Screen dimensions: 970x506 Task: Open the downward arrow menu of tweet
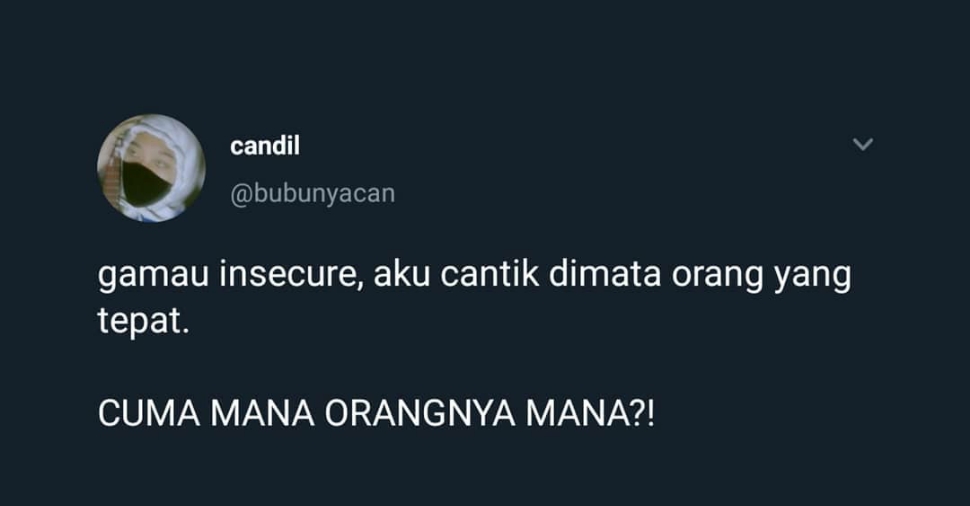point(862,144)
